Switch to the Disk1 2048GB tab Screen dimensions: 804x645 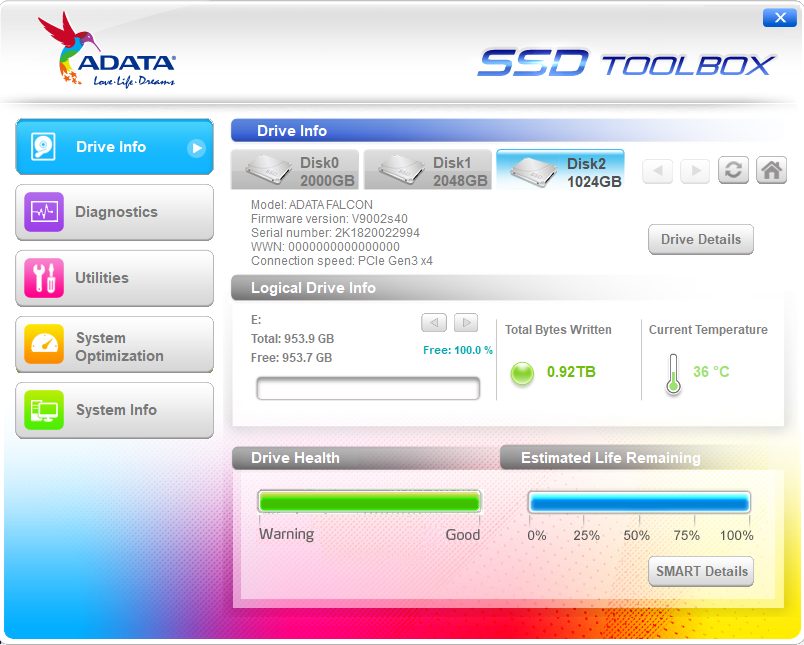[x=427, y=170]
